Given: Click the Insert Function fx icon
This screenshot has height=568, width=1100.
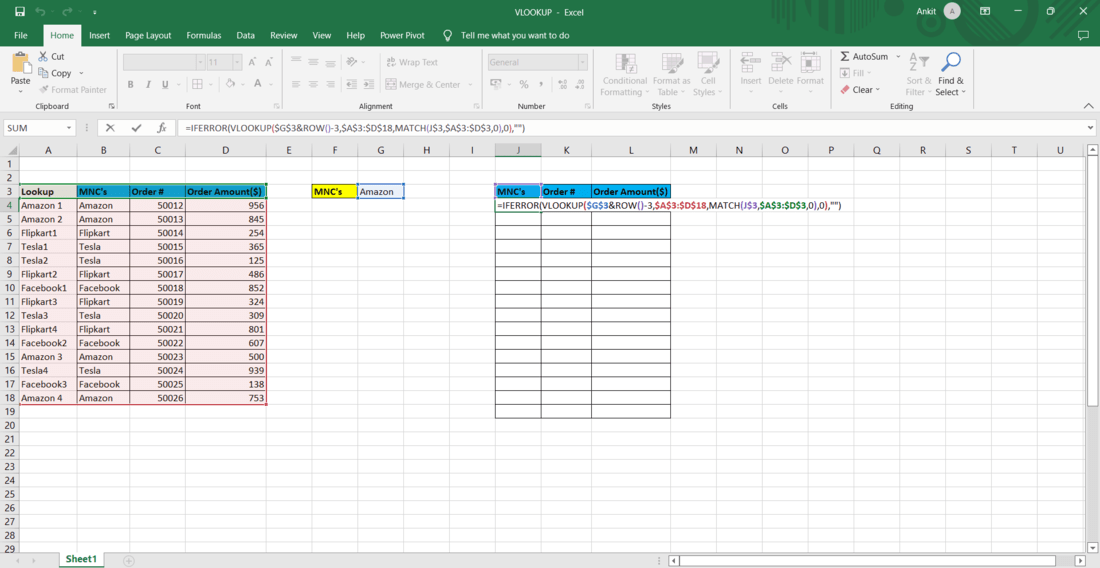Looking at the screenshot, I should tap(161, 128).
